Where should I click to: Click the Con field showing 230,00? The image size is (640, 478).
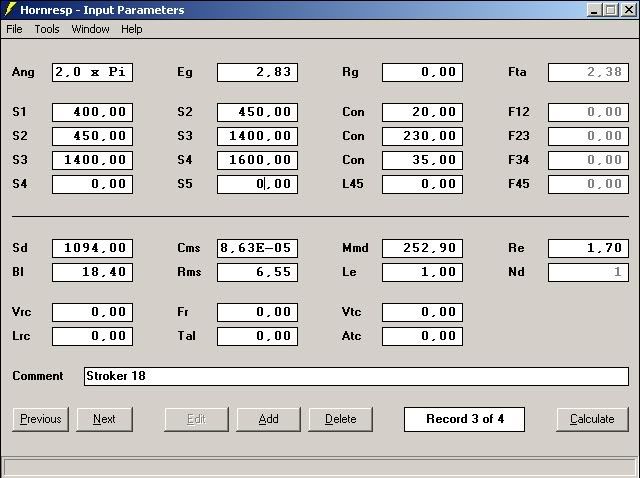pos(422,136)
